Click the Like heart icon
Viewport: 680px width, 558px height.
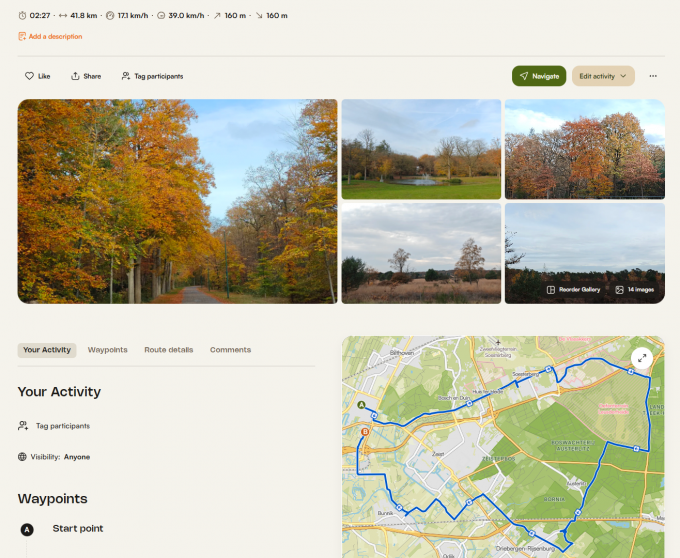point(29,76)
